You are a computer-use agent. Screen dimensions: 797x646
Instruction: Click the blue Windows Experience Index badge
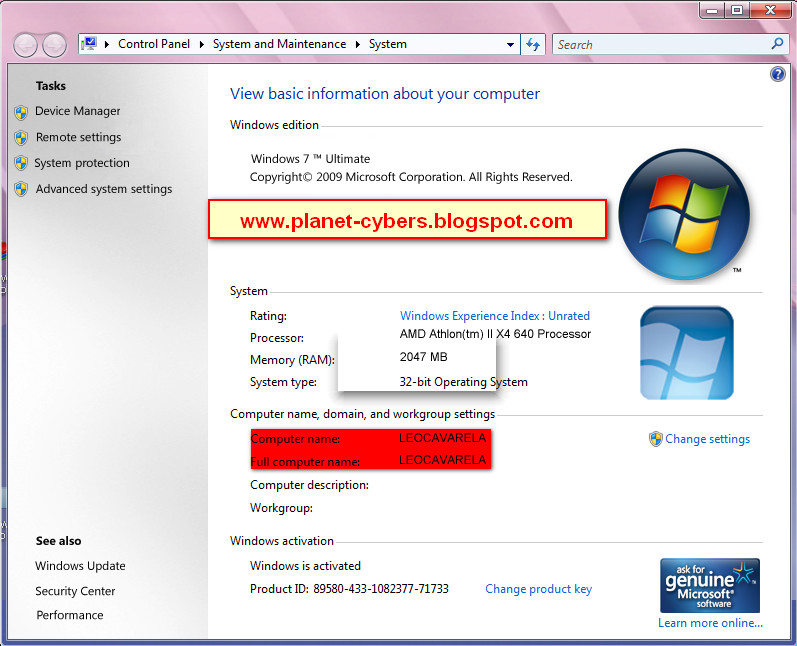pyautogui.click(x=687, y=353)
